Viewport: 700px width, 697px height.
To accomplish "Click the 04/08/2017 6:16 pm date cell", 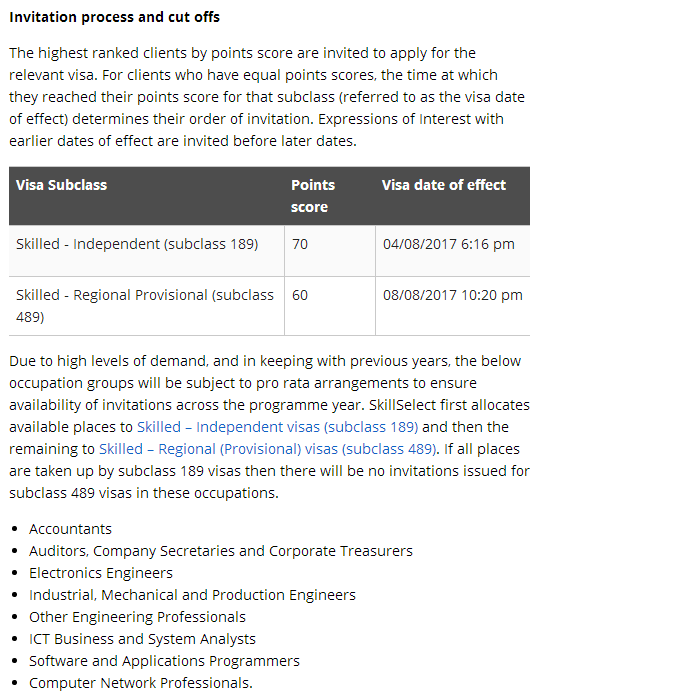I will [449, 244].
